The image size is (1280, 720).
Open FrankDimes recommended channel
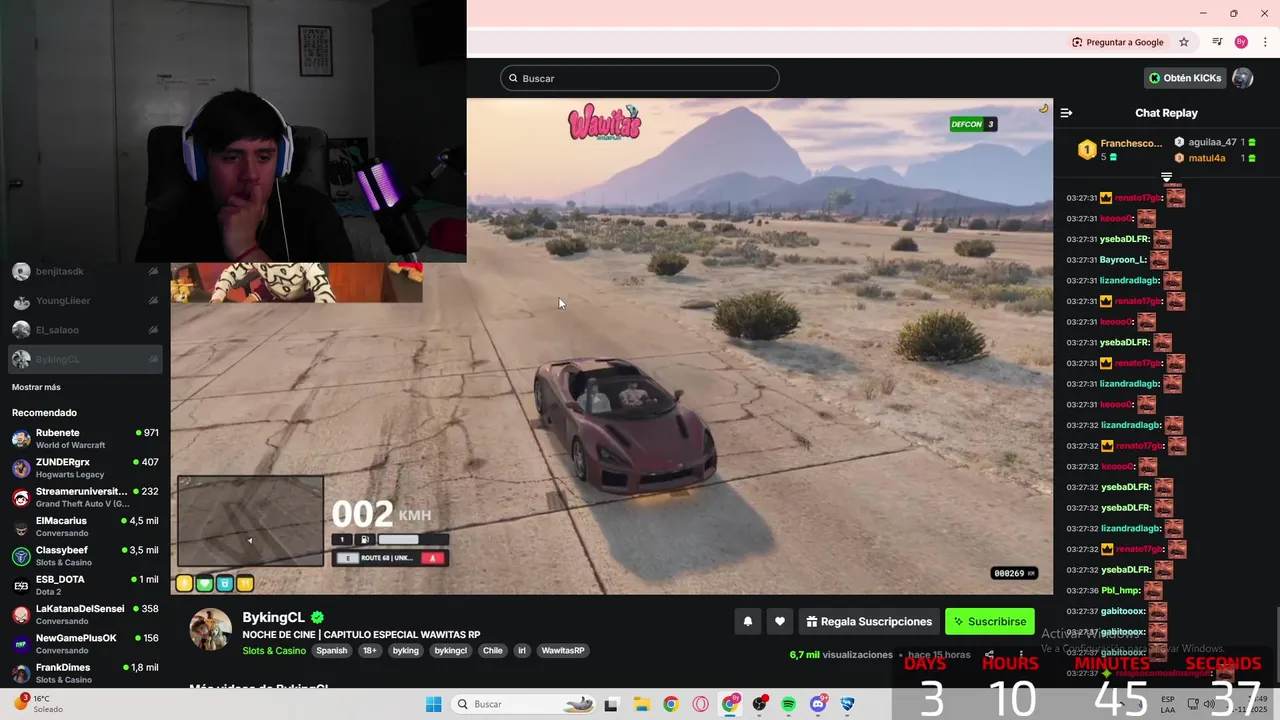click(x=85, y=672)
